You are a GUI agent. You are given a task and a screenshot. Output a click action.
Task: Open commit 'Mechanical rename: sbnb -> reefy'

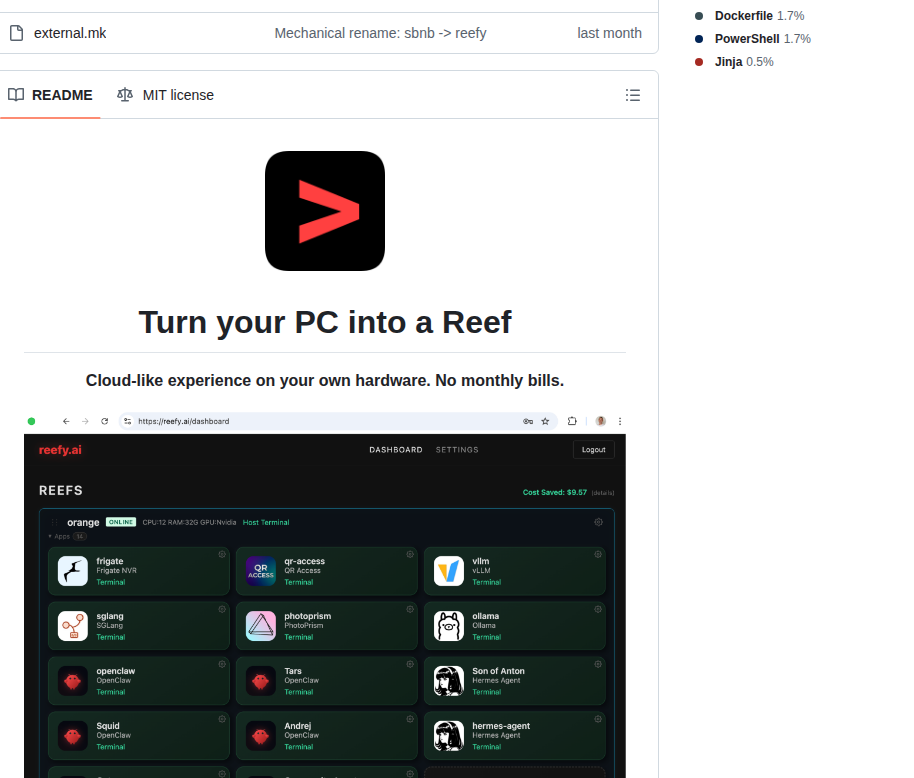(380, 33)
